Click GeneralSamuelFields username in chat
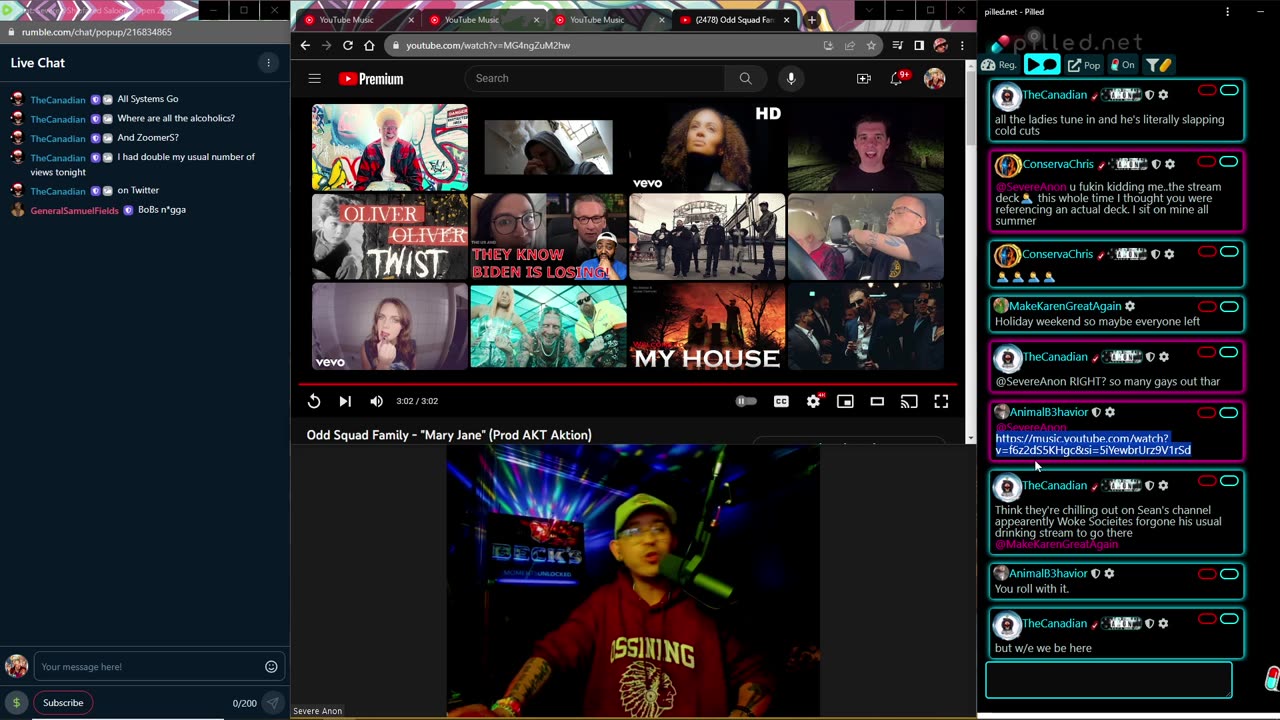1280x720 pixels. point(74,211)
